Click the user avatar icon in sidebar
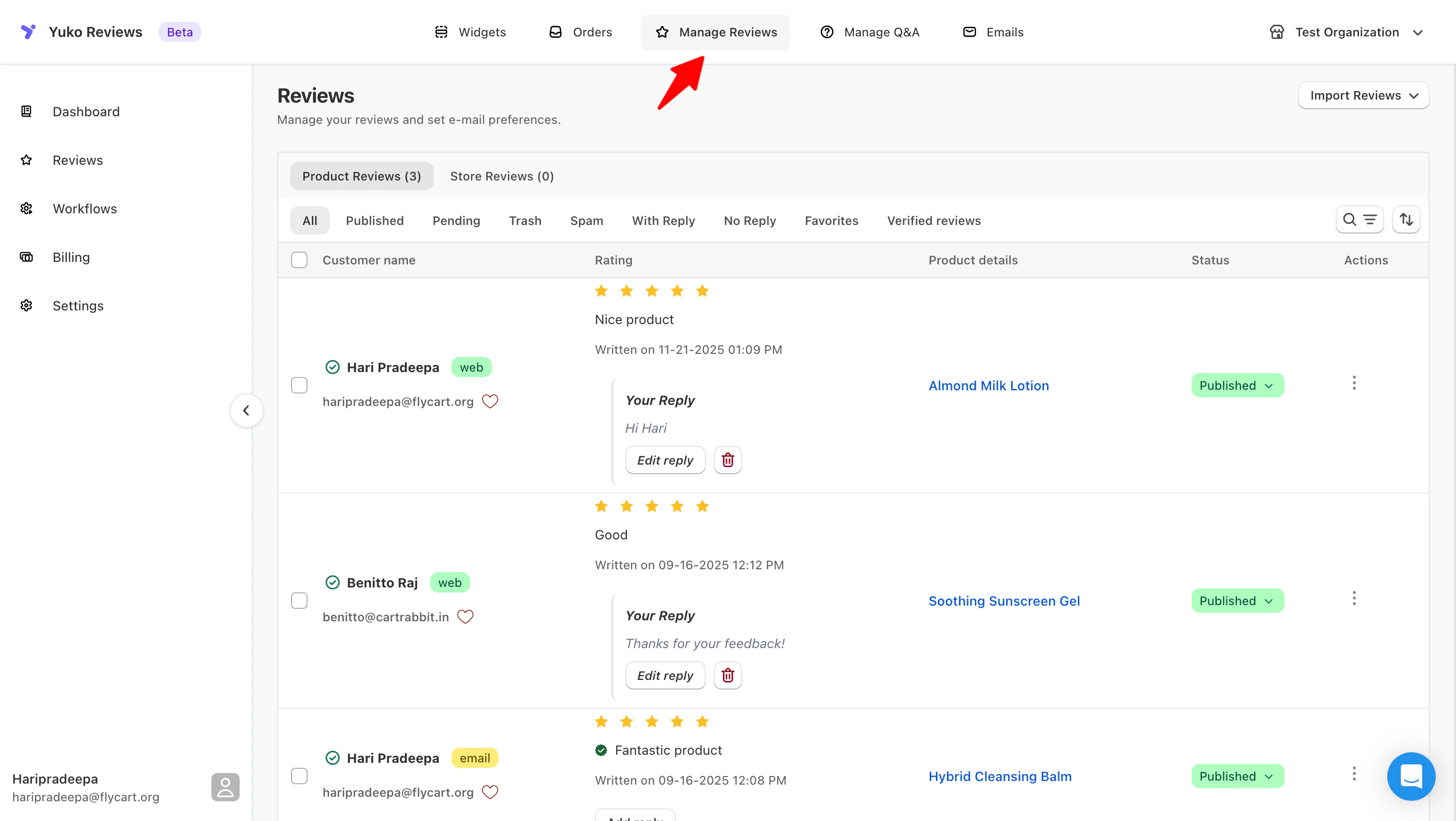Viewport: 1456px width, 821px height. (225, 787)
